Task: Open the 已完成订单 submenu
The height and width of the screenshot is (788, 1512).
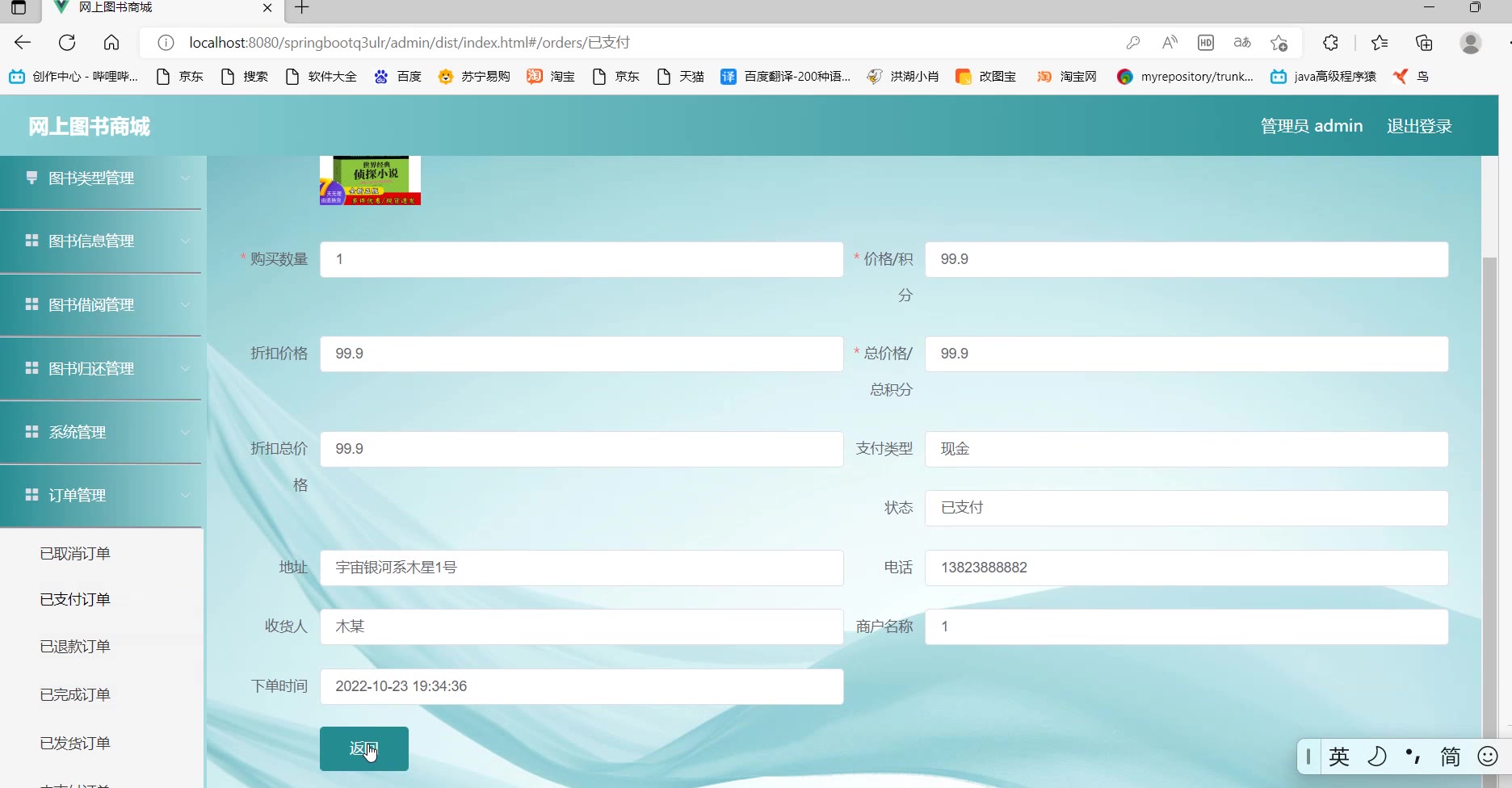Action: [x=75, y=695]
